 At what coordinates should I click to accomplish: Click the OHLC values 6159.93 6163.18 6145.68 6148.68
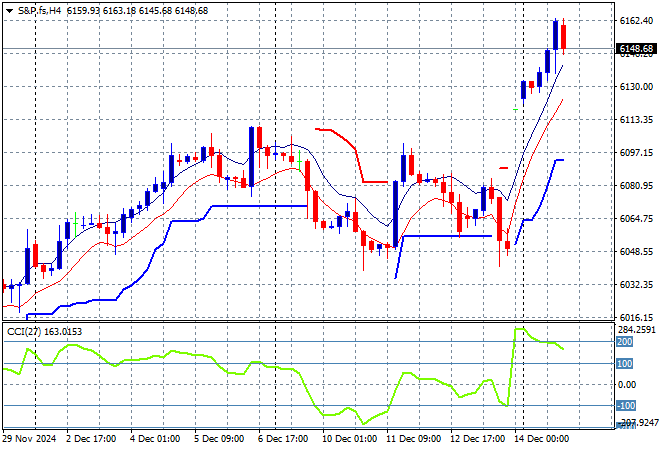click(137, 11)
